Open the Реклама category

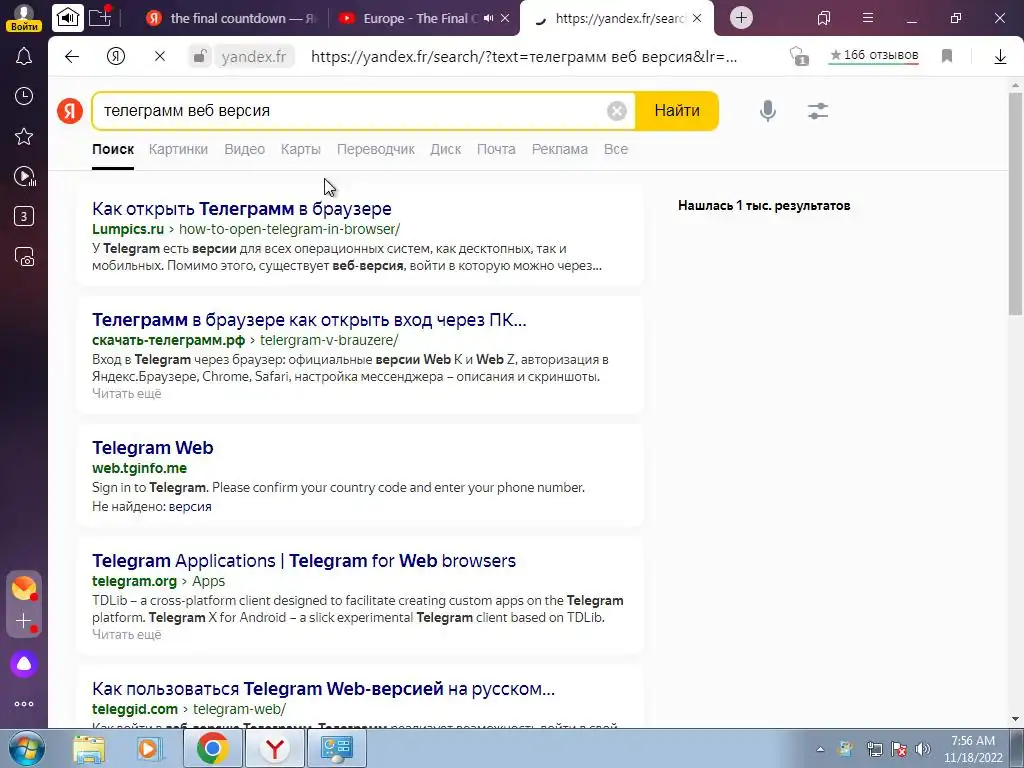click(560, 149)
